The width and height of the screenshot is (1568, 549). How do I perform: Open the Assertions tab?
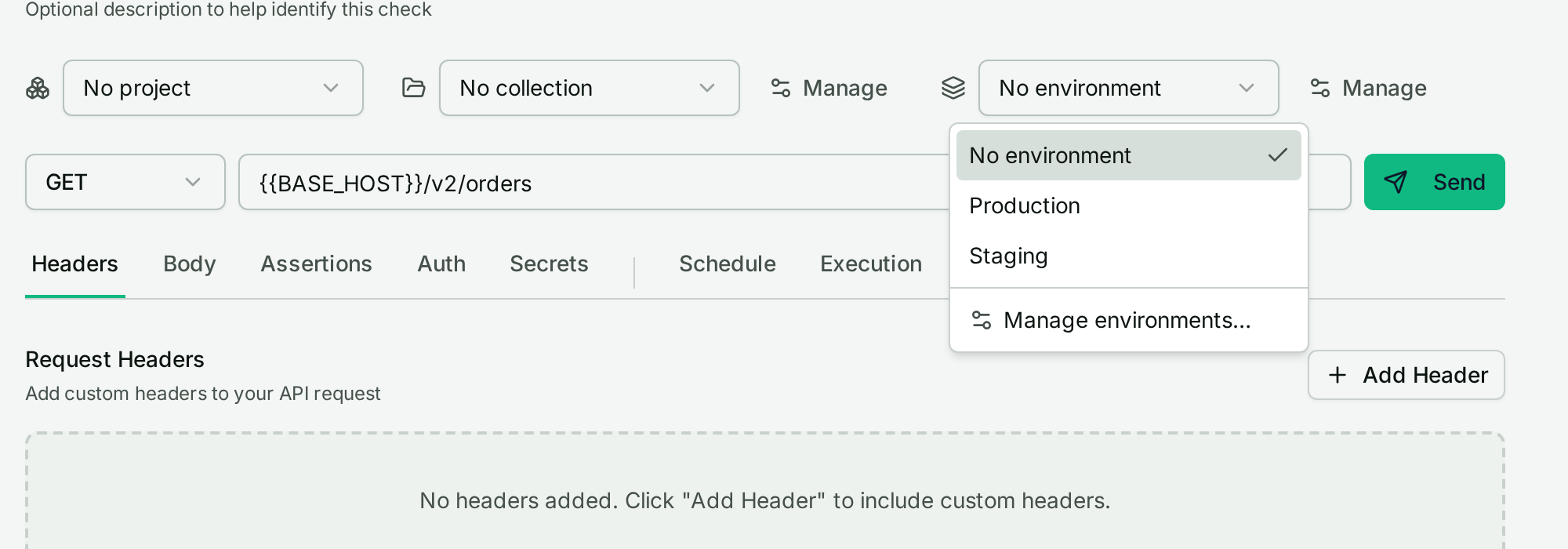click(317, 264)
